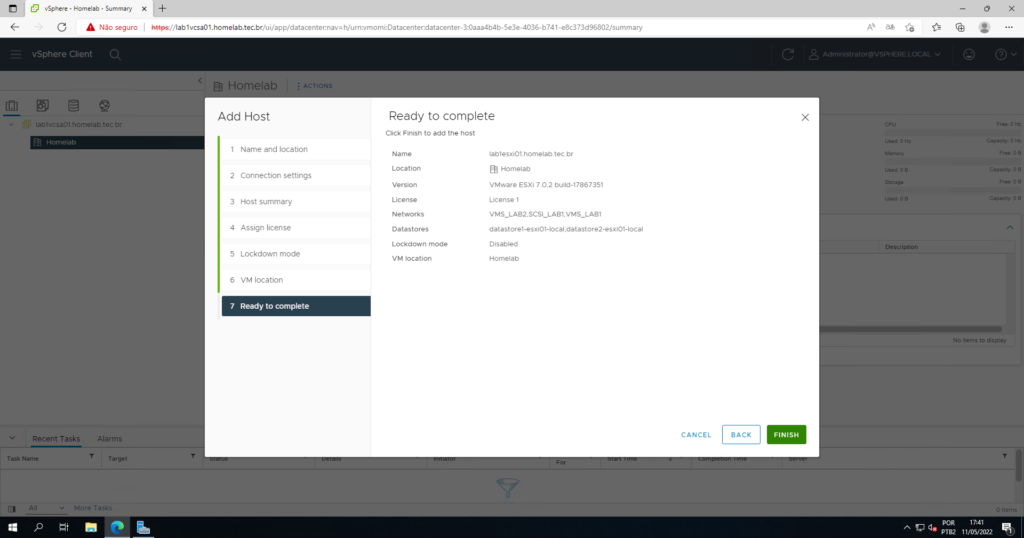Click the Description column header
The width and height of the screenshot is (1024, 538).
(x=901, y=247)
